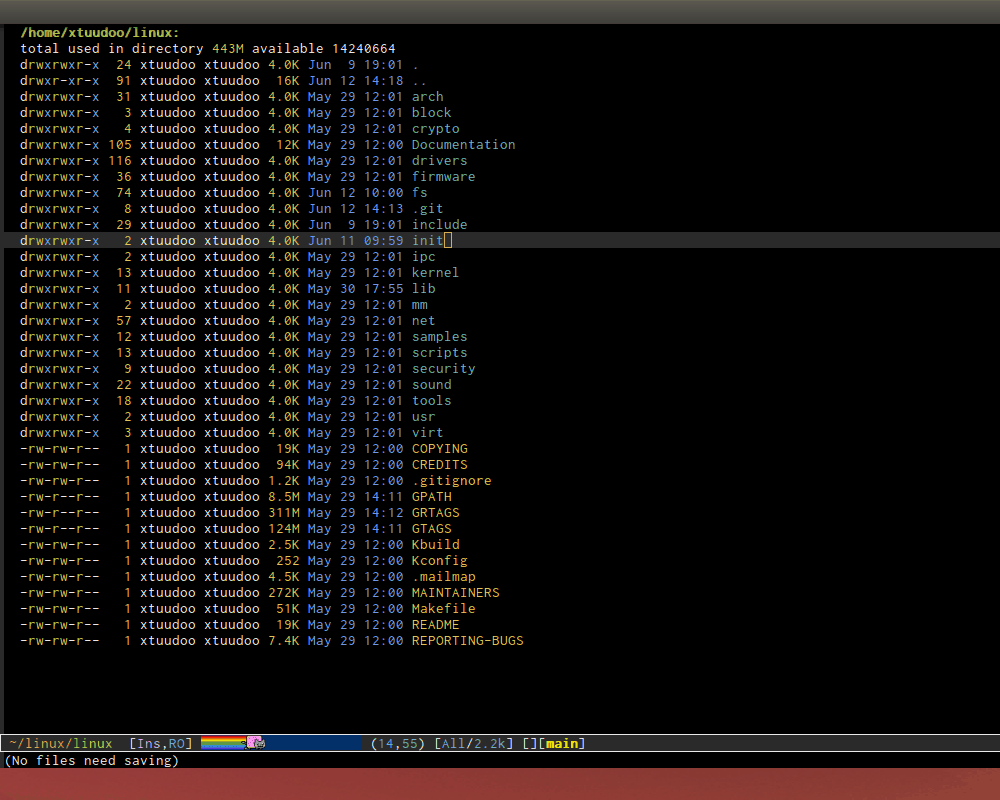The height and width of the screenshot is (800, 1000).
Task: Open the arch directory entry
Action: tap(427, 97)
